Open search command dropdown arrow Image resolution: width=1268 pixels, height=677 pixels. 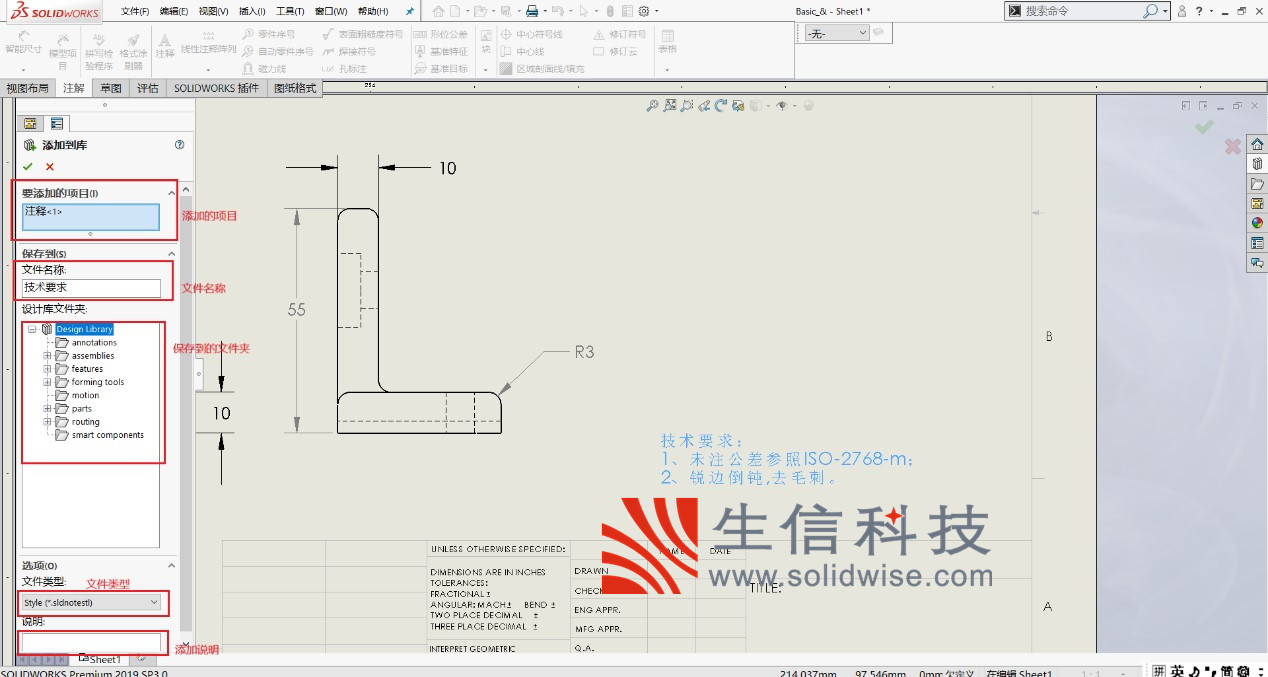pos(1166,11)
